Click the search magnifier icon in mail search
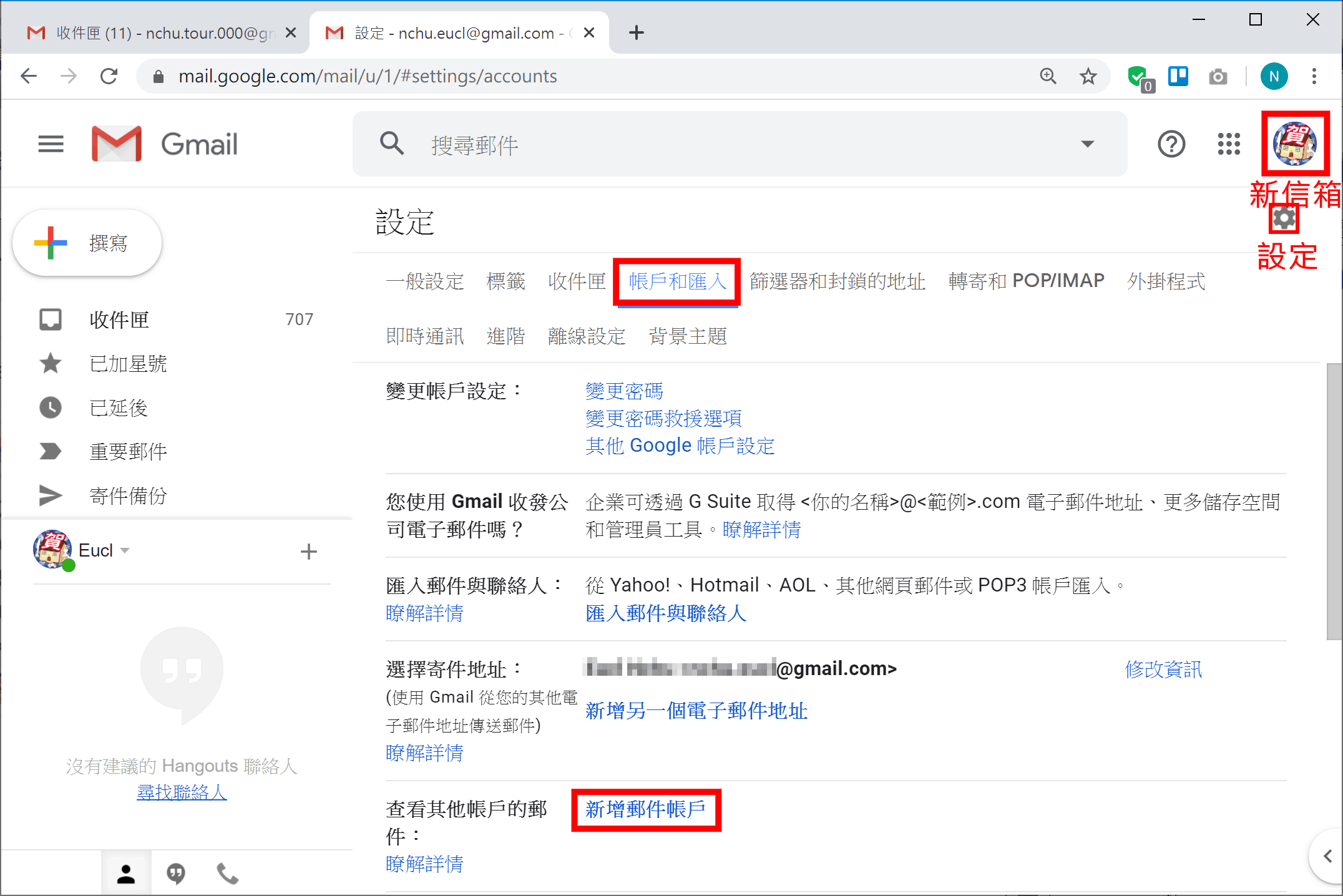The height and width of the screenshot is (896, 1343). coord(392,144)
